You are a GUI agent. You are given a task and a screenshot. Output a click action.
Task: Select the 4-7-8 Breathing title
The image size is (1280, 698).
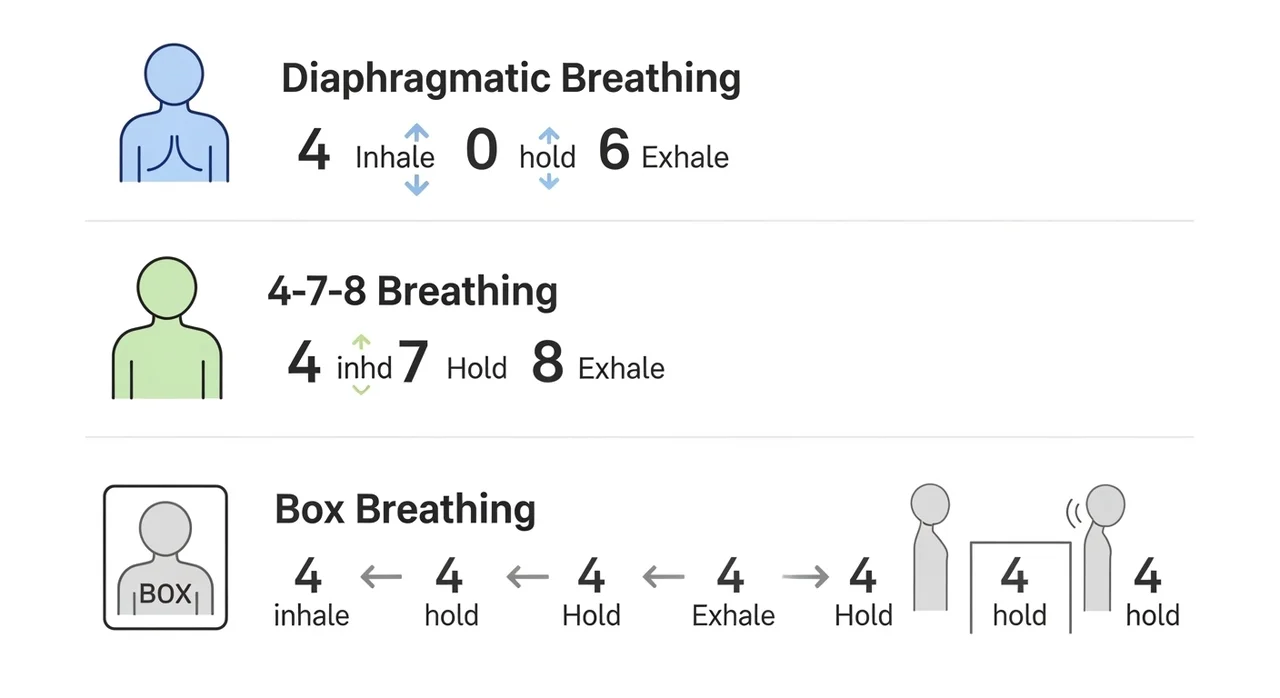412,292
